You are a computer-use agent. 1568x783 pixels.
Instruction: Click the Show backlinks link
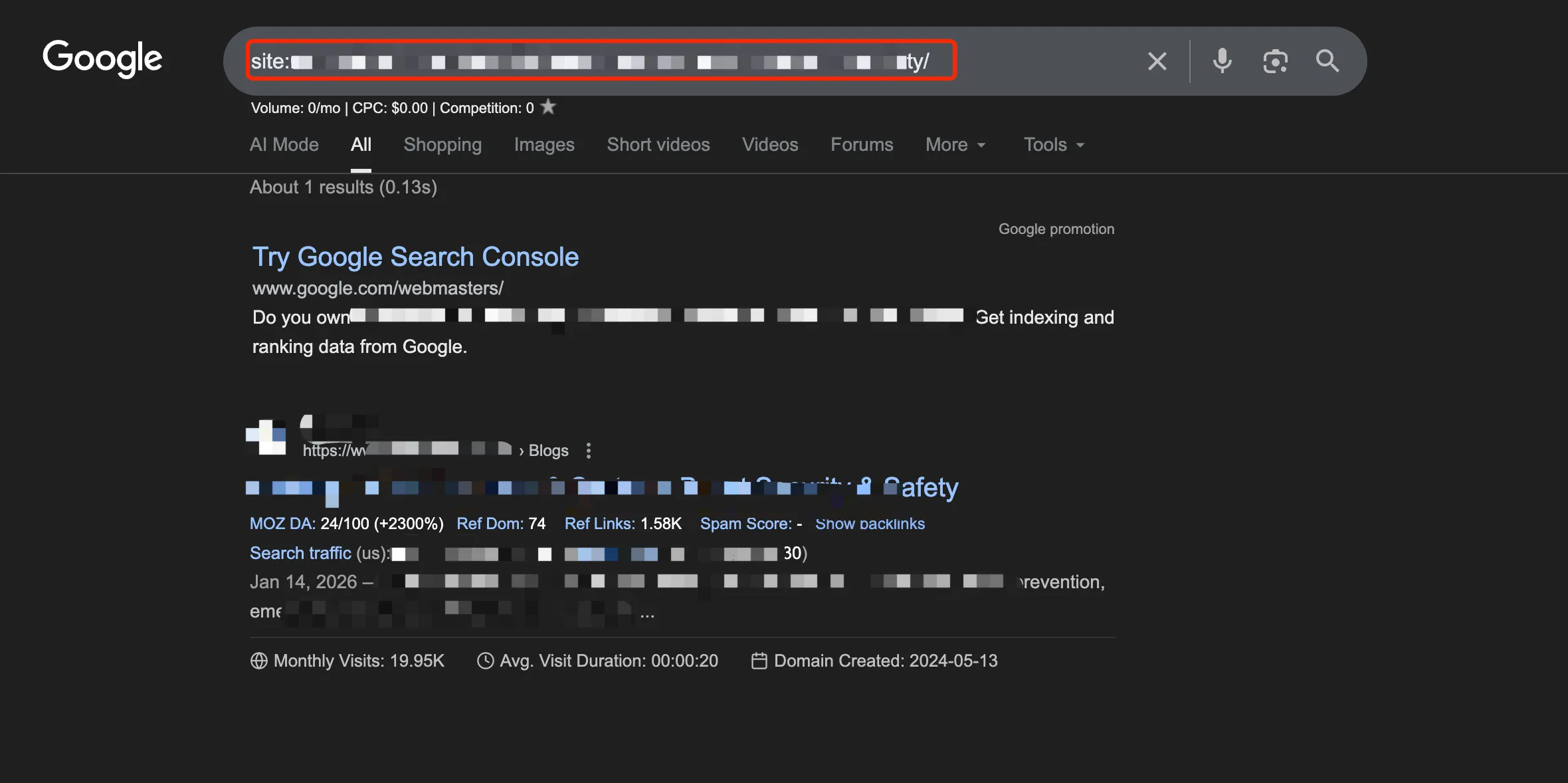pos(869,524)
